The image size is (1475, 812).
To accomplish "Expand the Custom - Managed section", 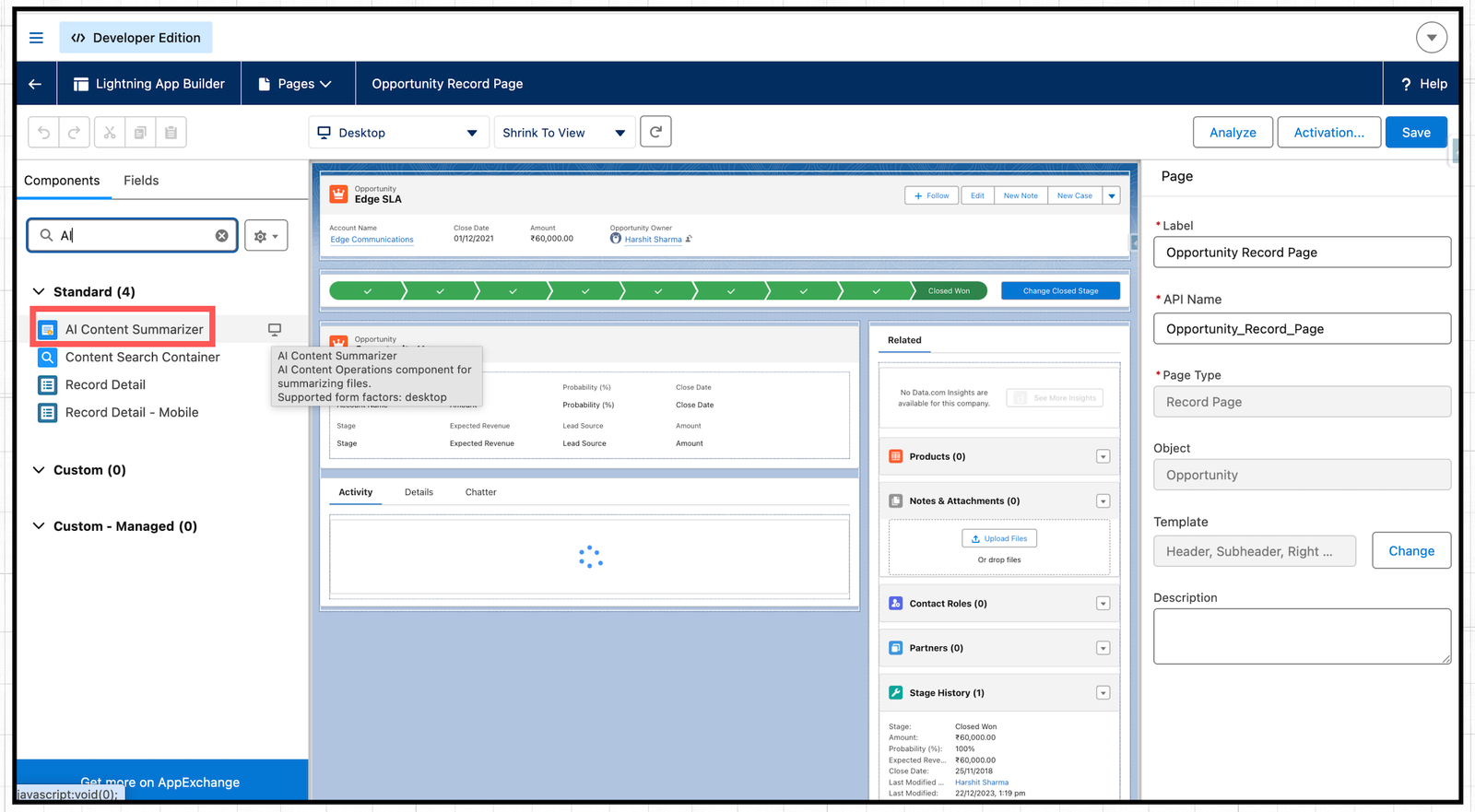I will 39,526.
